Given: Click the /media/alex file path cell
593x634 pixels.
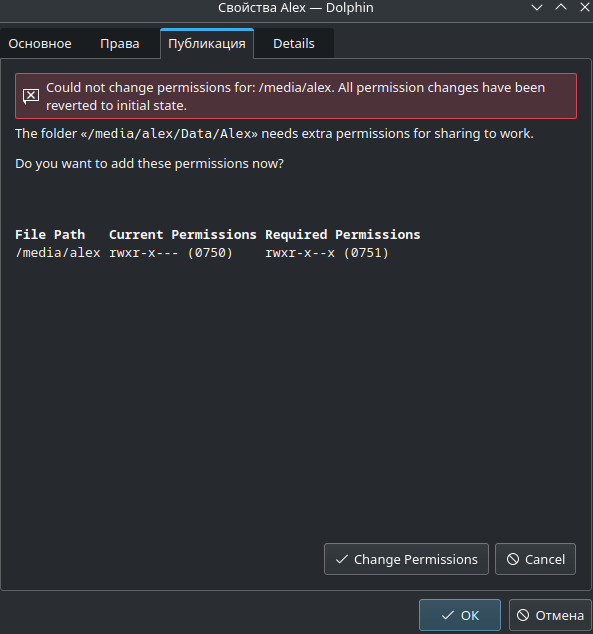Looking at the screenshot, I should (58, 253).
